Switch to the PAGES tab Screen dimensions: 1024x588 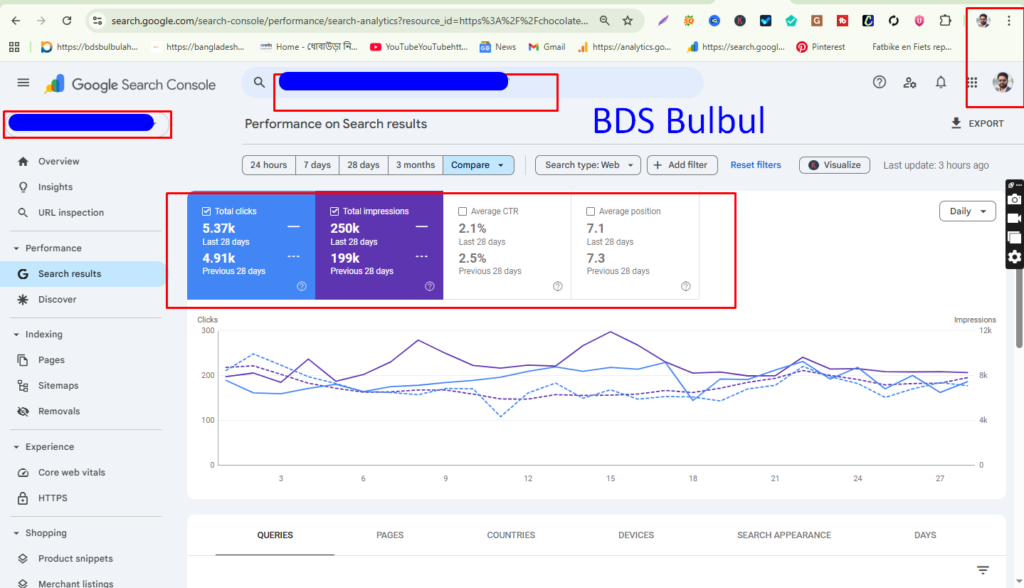(x=390, y=535)
